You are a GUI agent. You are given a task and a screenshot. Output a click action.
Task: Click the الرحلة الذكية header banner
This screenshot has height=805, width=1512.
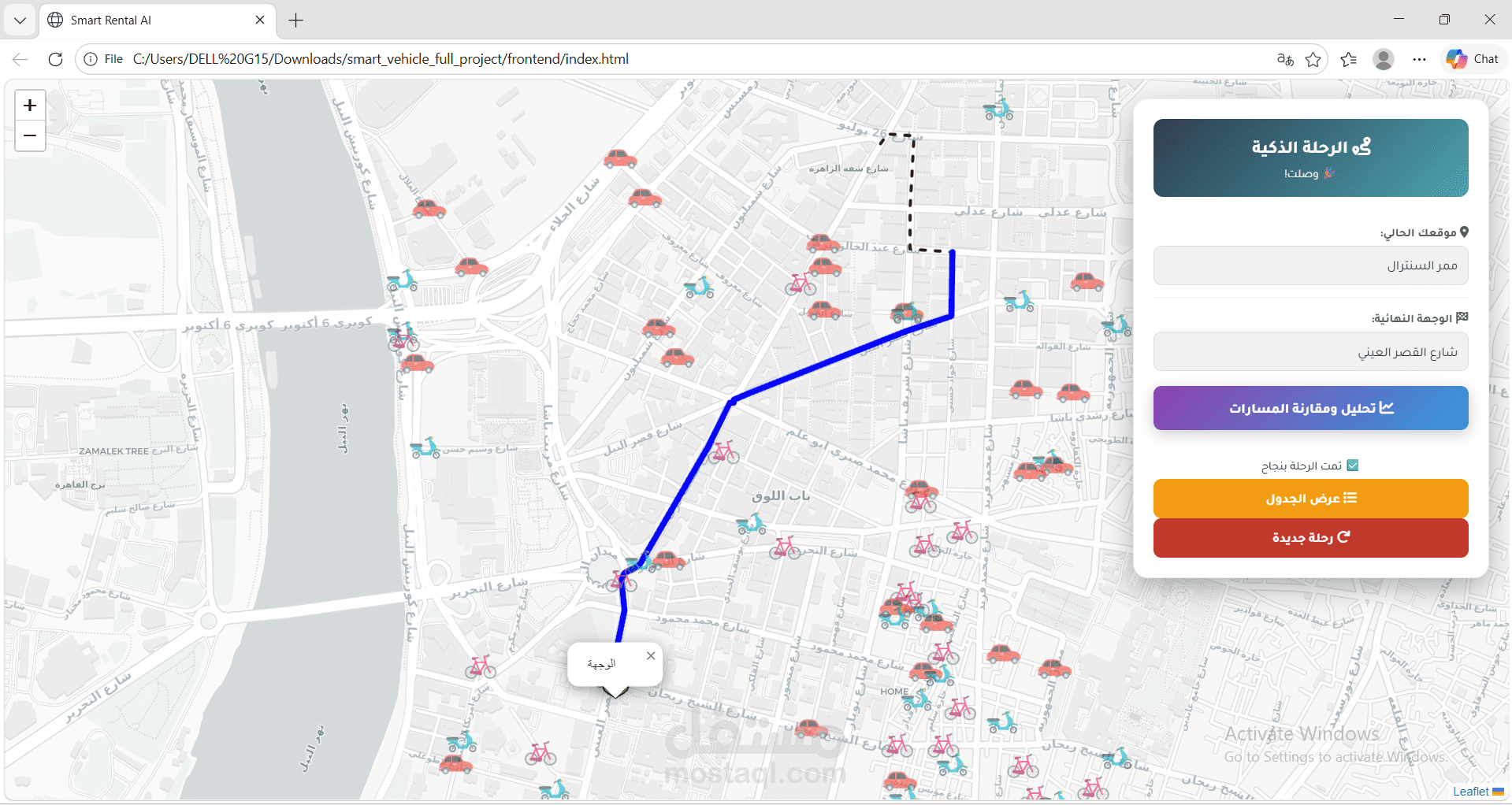[x=1310, y=158]
